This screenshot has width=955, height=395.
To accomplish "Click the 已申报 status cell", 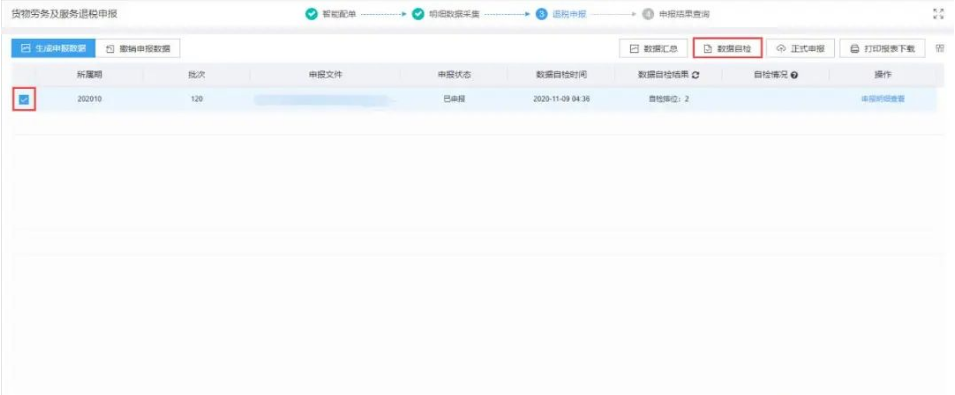I will point(454,99).
